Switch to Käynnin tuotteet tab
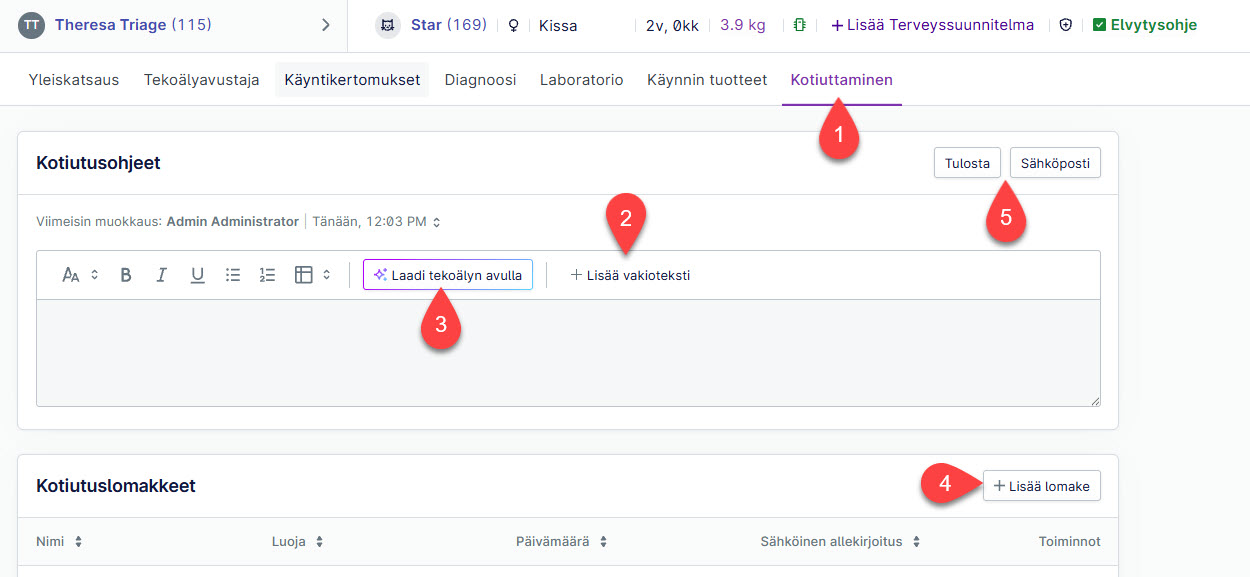Screen dimensions: 1250x577 click(707, 80)
